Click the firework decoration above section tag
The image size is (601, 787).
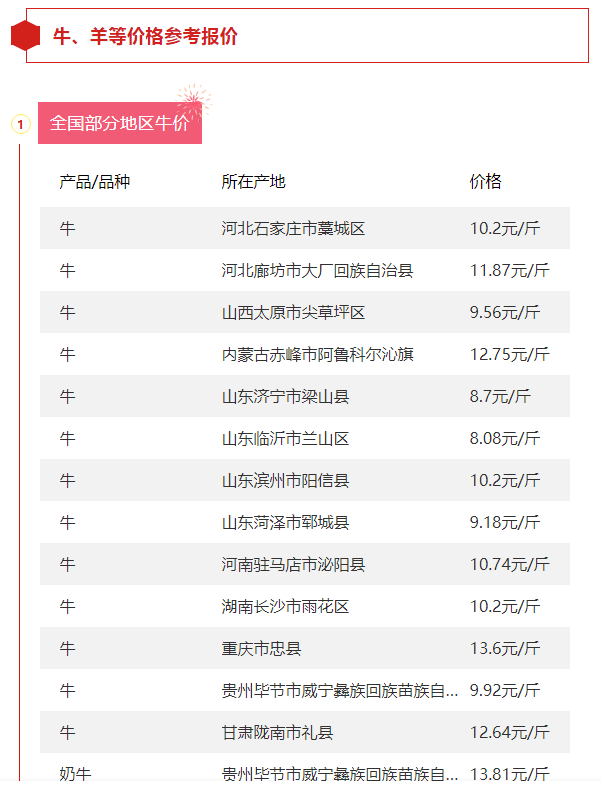point(193,99)
